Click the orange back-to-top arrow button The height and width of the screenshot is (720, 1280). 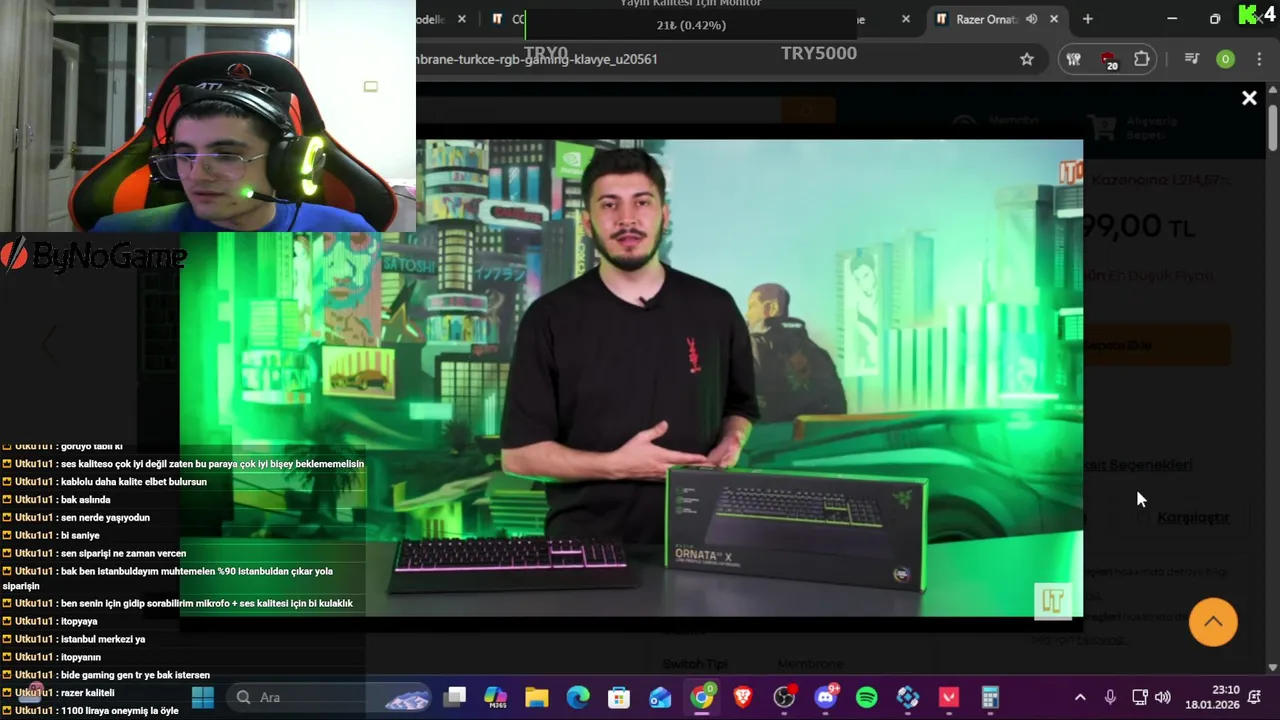click(1213, 622)
